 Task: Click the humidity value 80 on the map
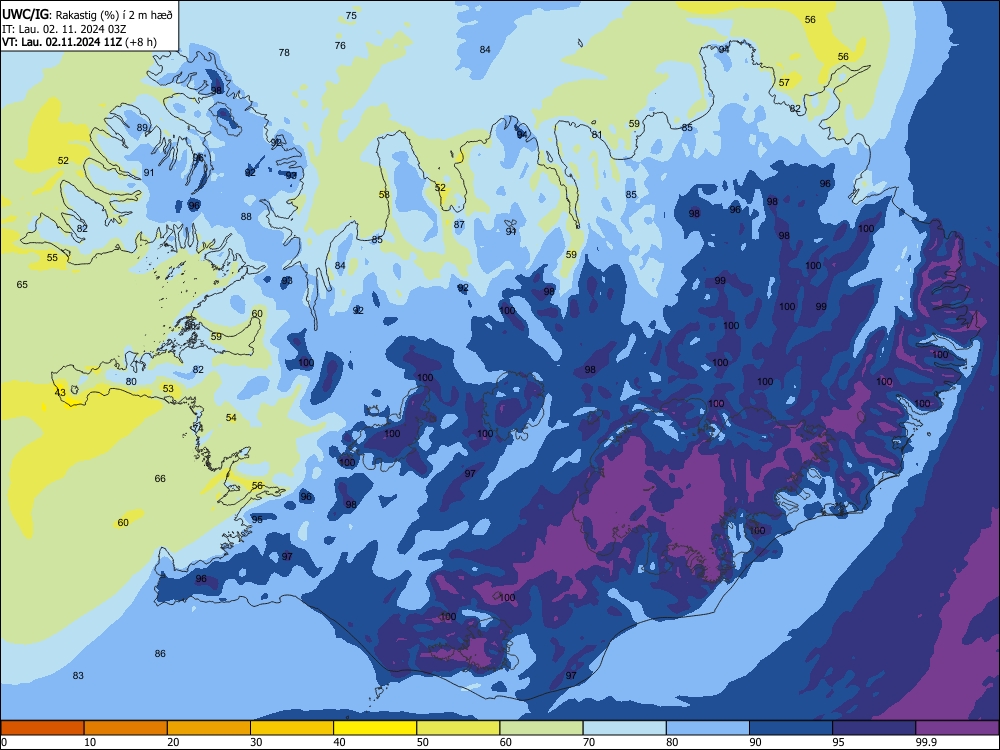pyautogui.click(x=131, y=381)
